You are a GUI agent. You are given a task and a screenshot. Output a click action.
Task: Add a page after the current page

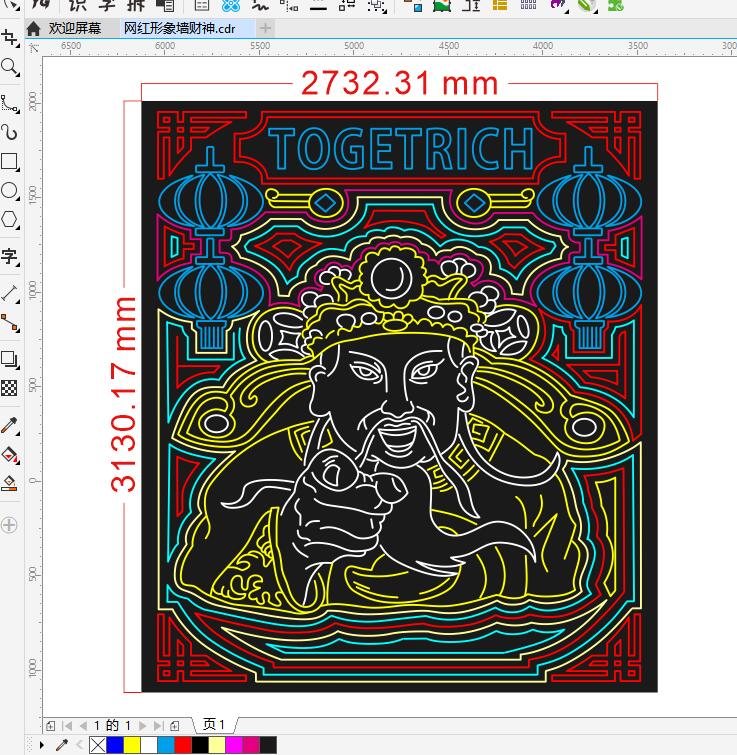(175, 726)
